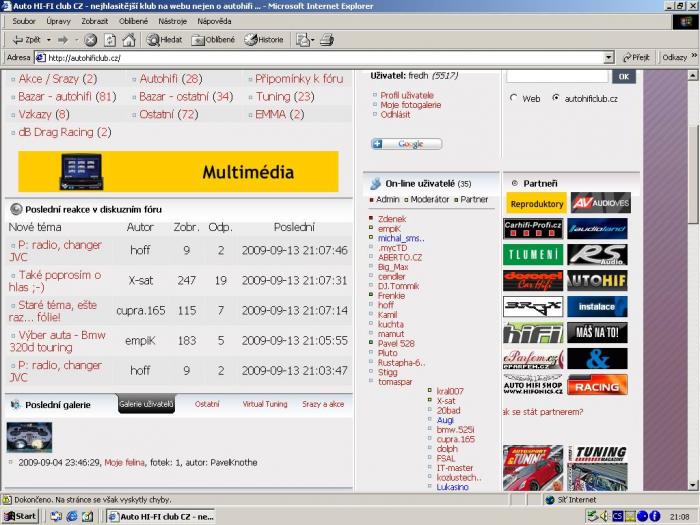Switch to the Virtual Tuning gallery tab
The width and height of the screenshot is (700, 525).
(x=264, y=404)
